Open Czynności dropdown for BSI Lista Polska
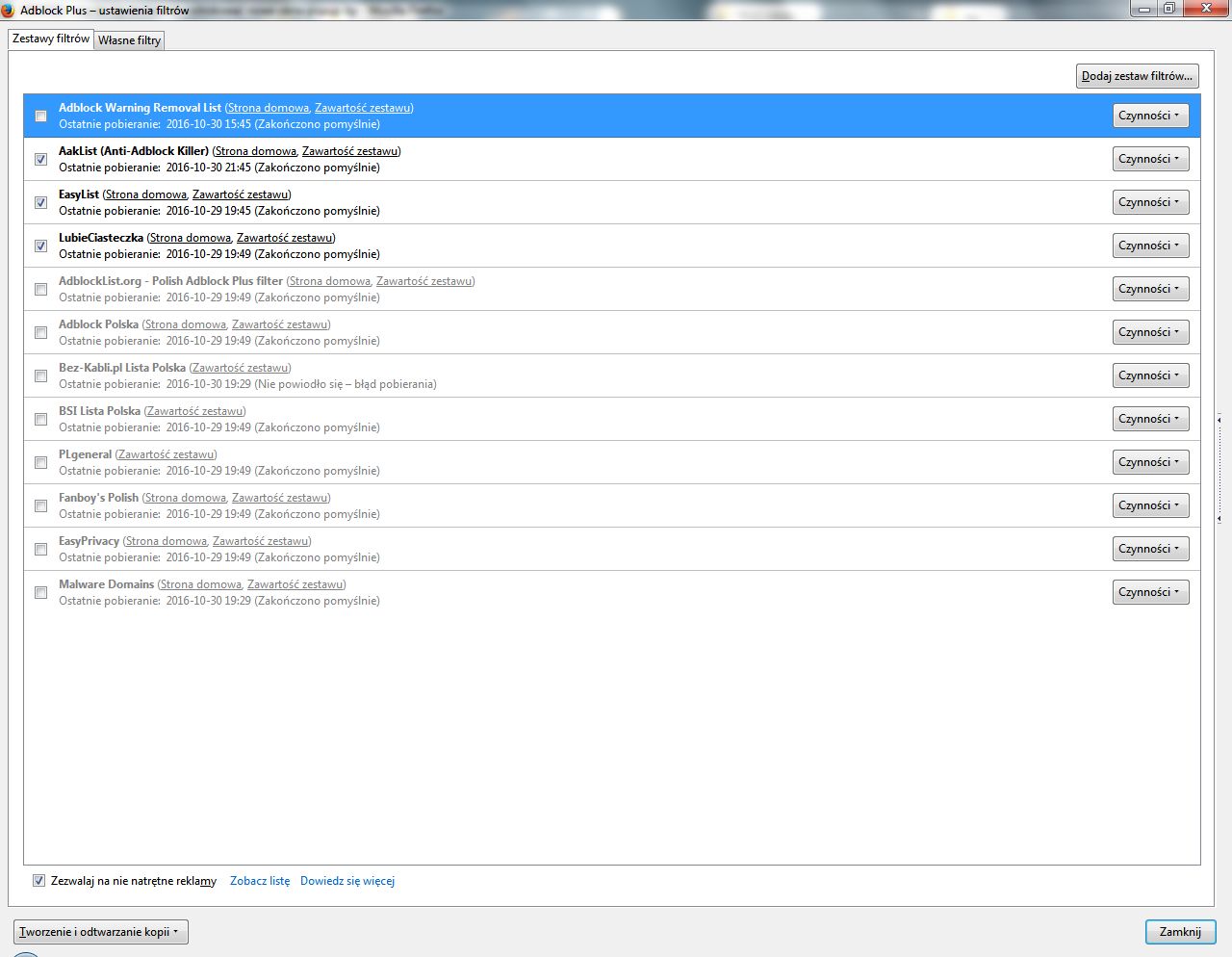Viewport: 1232px width, 957px height. click(x=1150, y=419)
